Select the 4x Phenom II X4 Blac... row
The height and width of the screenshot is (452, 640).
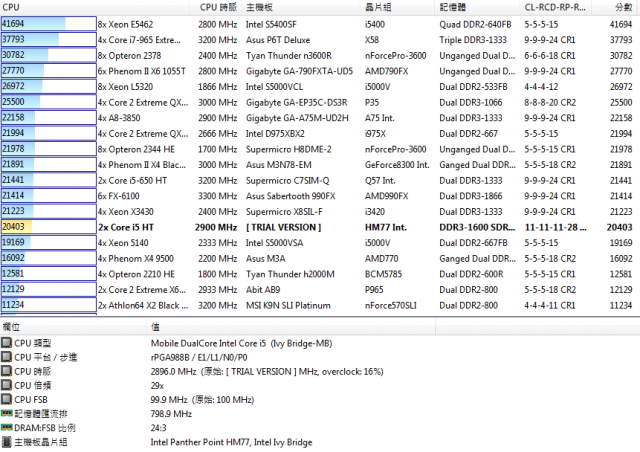tap(320, 165)
